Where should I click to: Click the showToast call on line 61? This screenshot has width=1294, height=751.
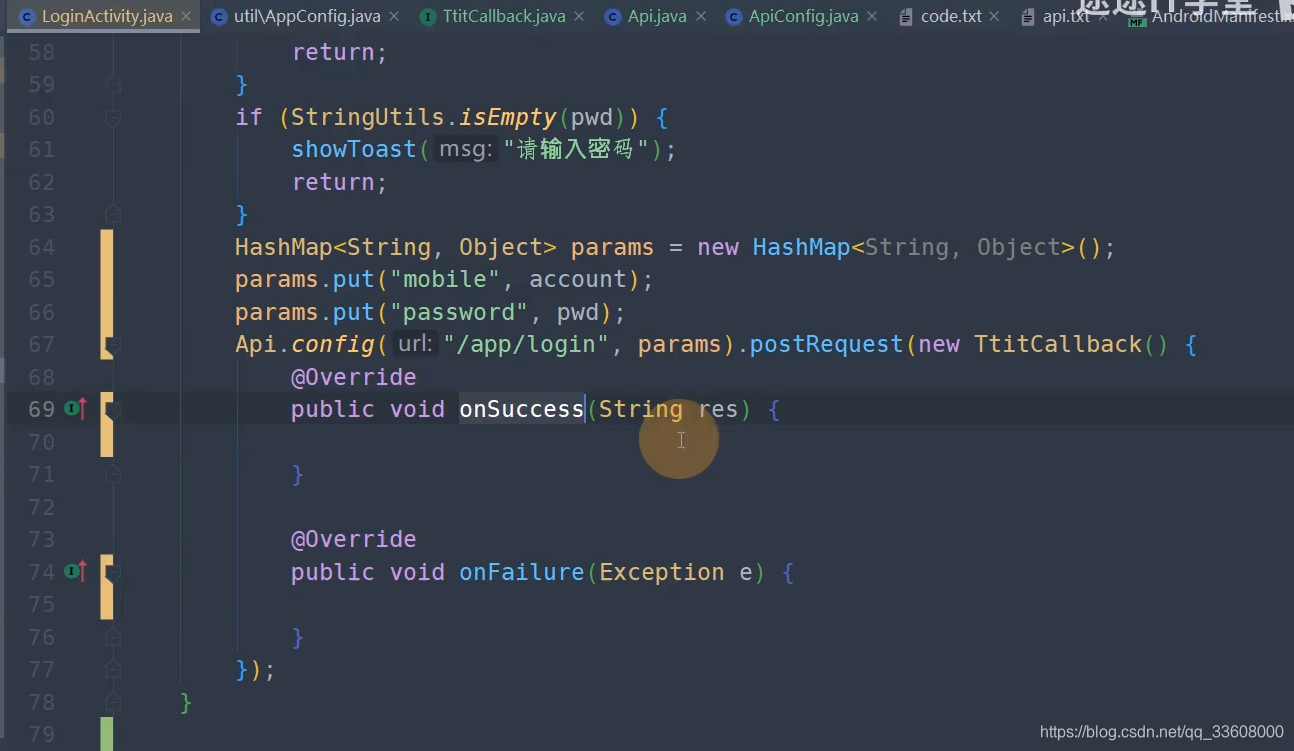354,149
